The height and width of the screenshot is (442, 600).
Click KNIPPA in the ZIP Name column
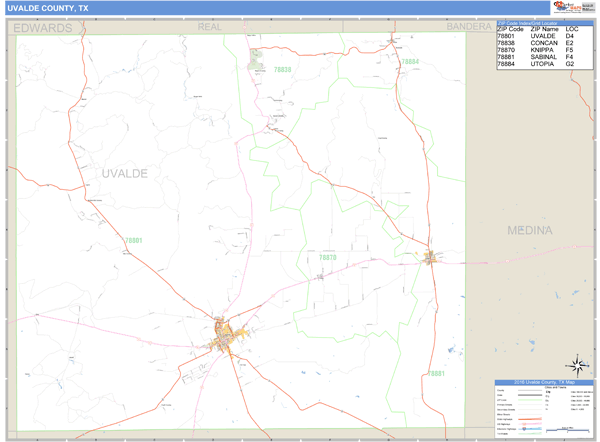(x=541, y=50)
